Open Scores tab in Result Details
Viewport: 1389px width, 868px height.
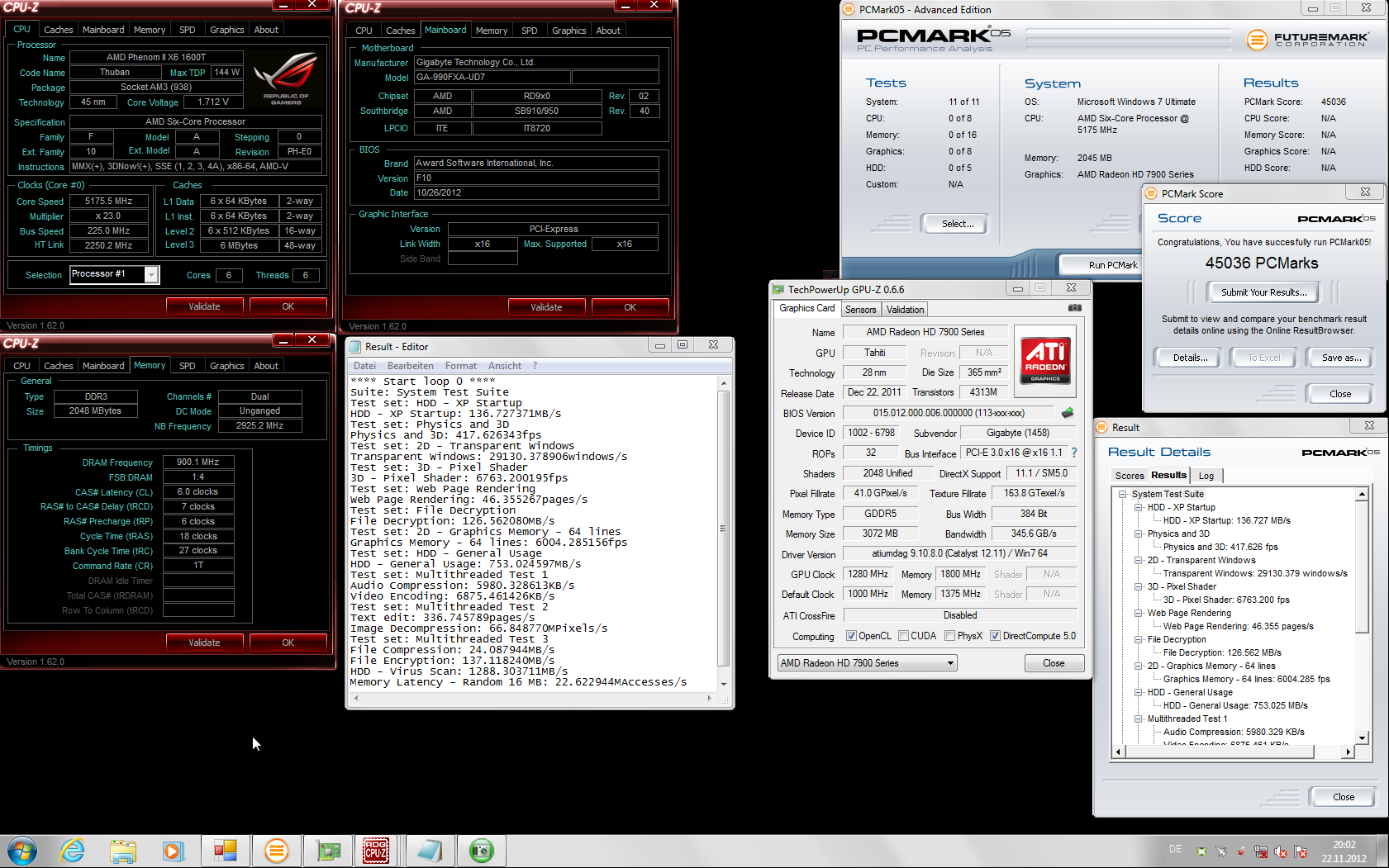[x=1130, y=476]
